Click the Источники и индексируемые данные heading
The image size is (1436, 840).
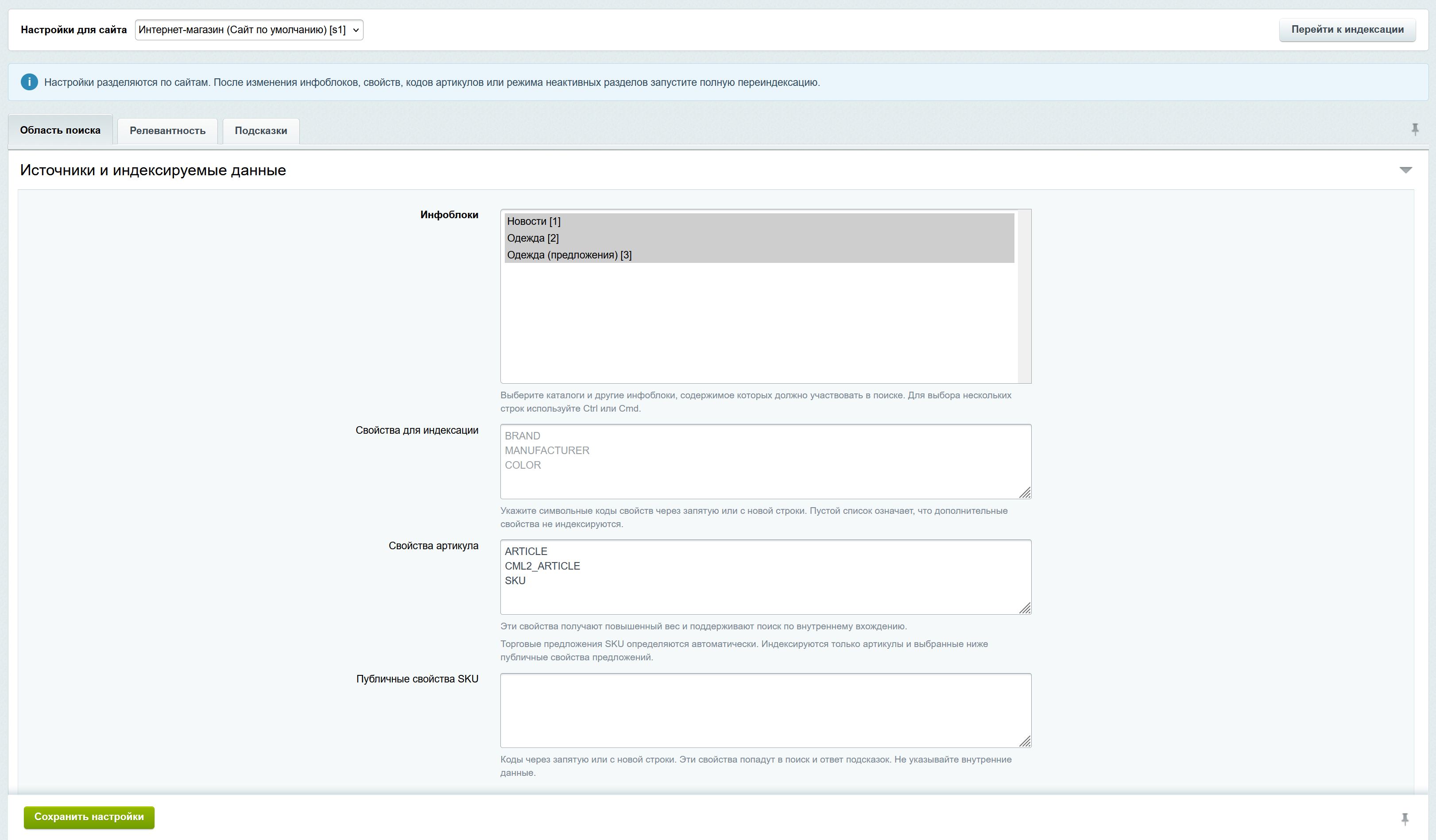tap(153, 170)
